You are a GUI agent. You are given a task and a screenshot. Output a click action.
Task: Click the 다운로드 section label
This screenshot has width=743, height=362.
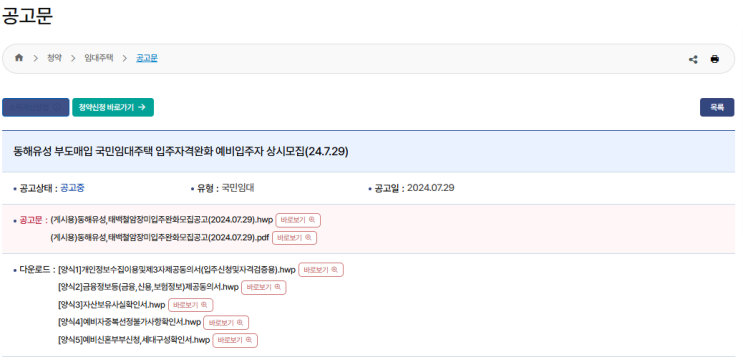(x=35, y=270)
